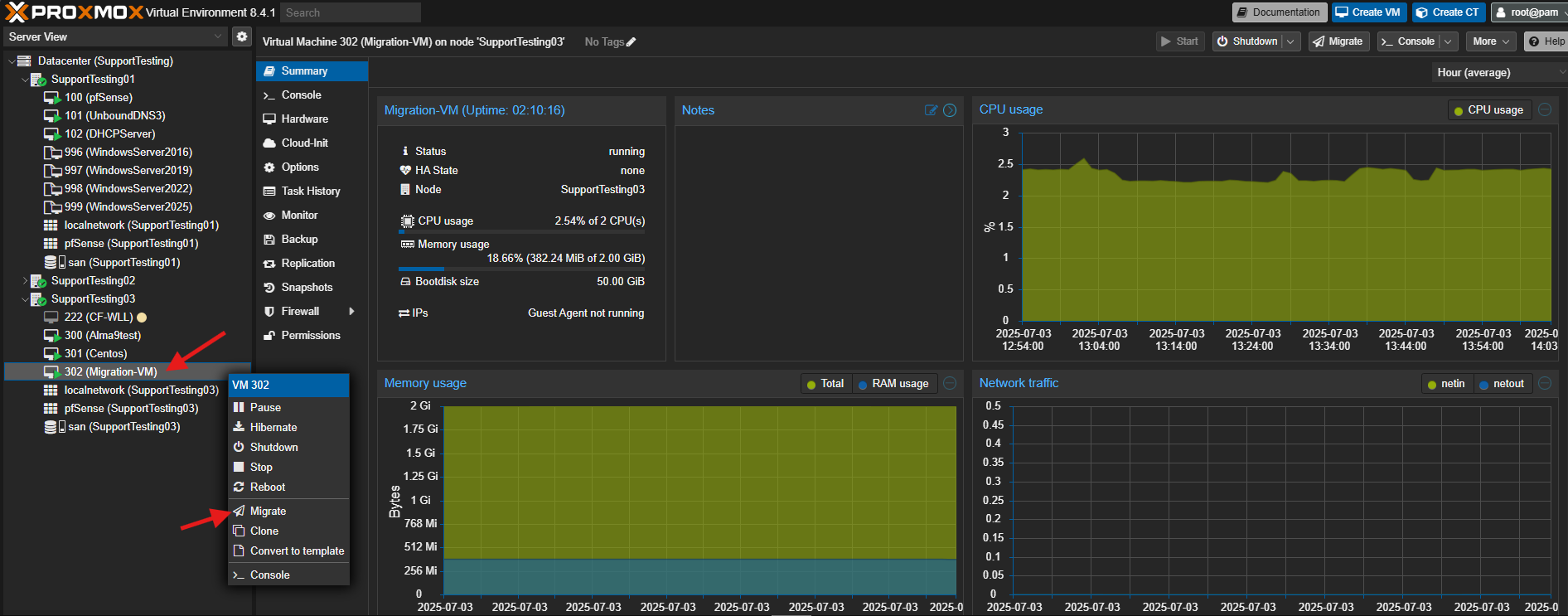Click the top Search field
This screenshot has height=616, width=1568.
pos(350,12)
